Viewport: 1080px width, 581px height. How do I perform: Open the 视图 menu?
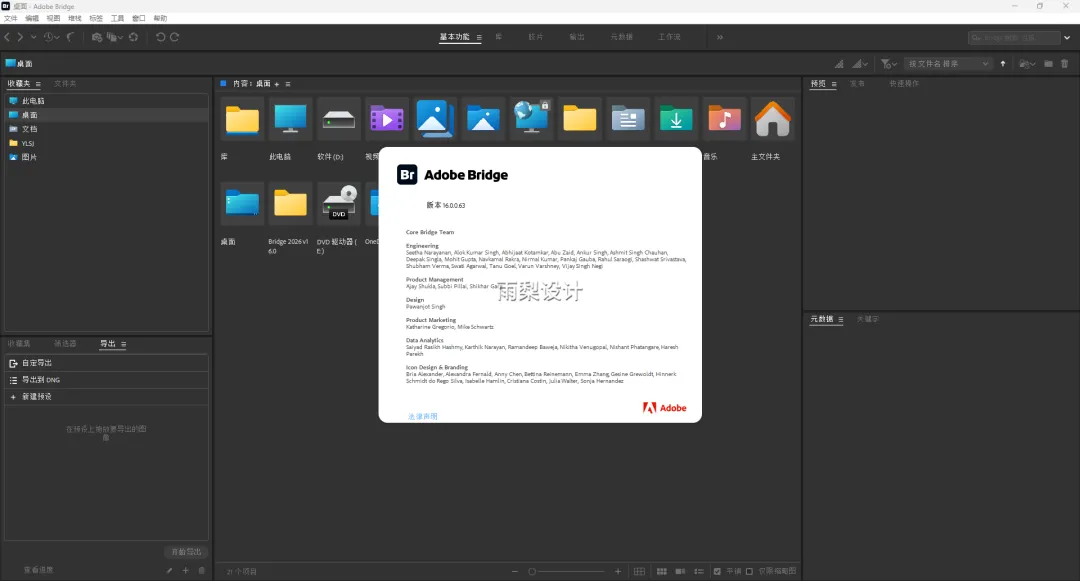[53, 19]
